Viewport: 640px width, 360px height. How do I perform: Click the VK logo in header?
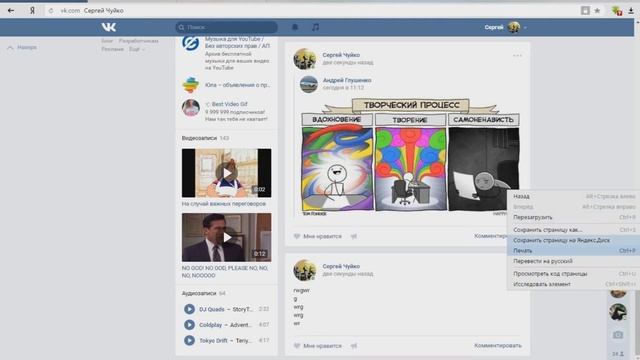[x=109, y=27]
